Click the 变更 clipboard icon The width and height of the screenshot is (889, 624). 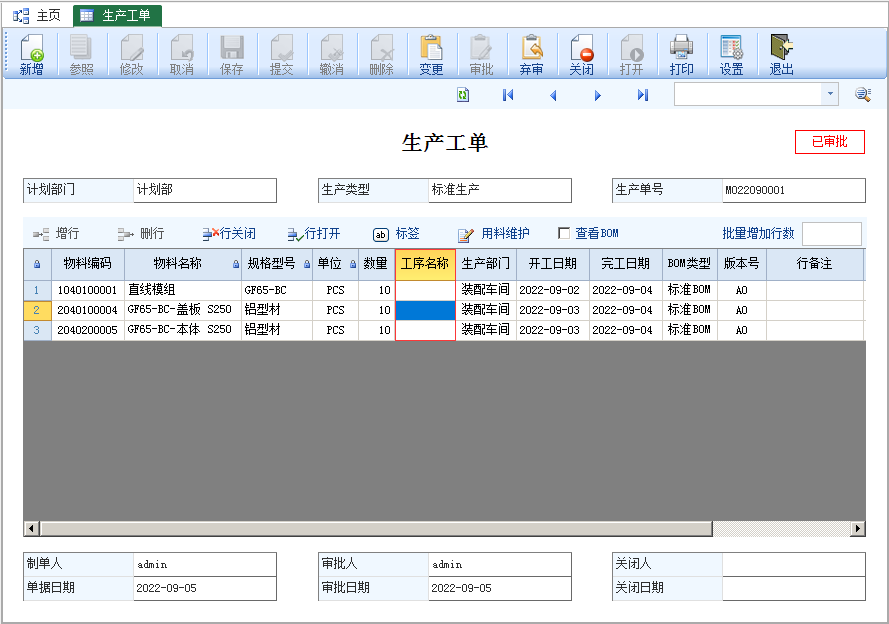click(x=431, y=54)
